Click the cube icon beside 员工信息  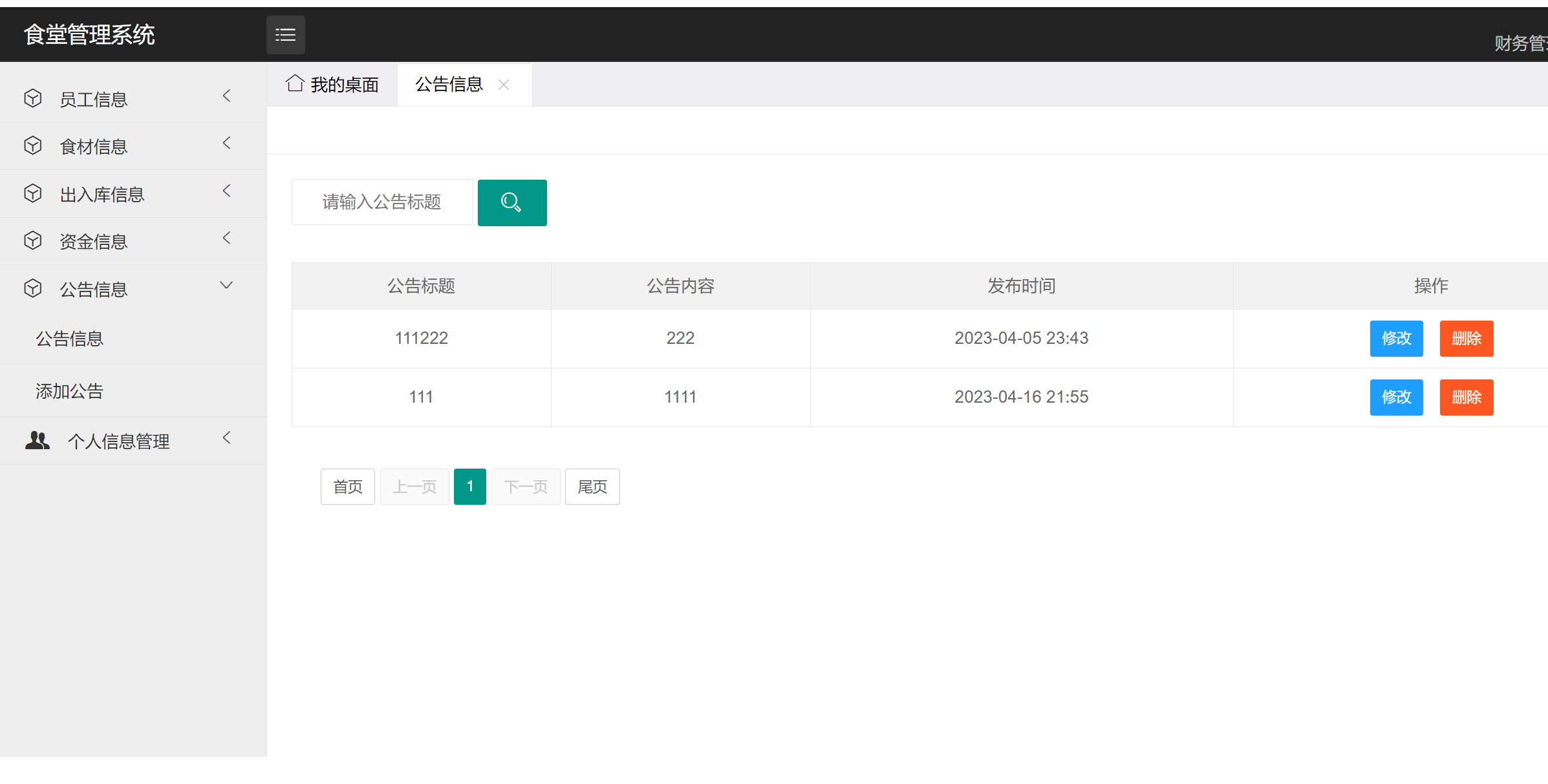coord(33,98)
